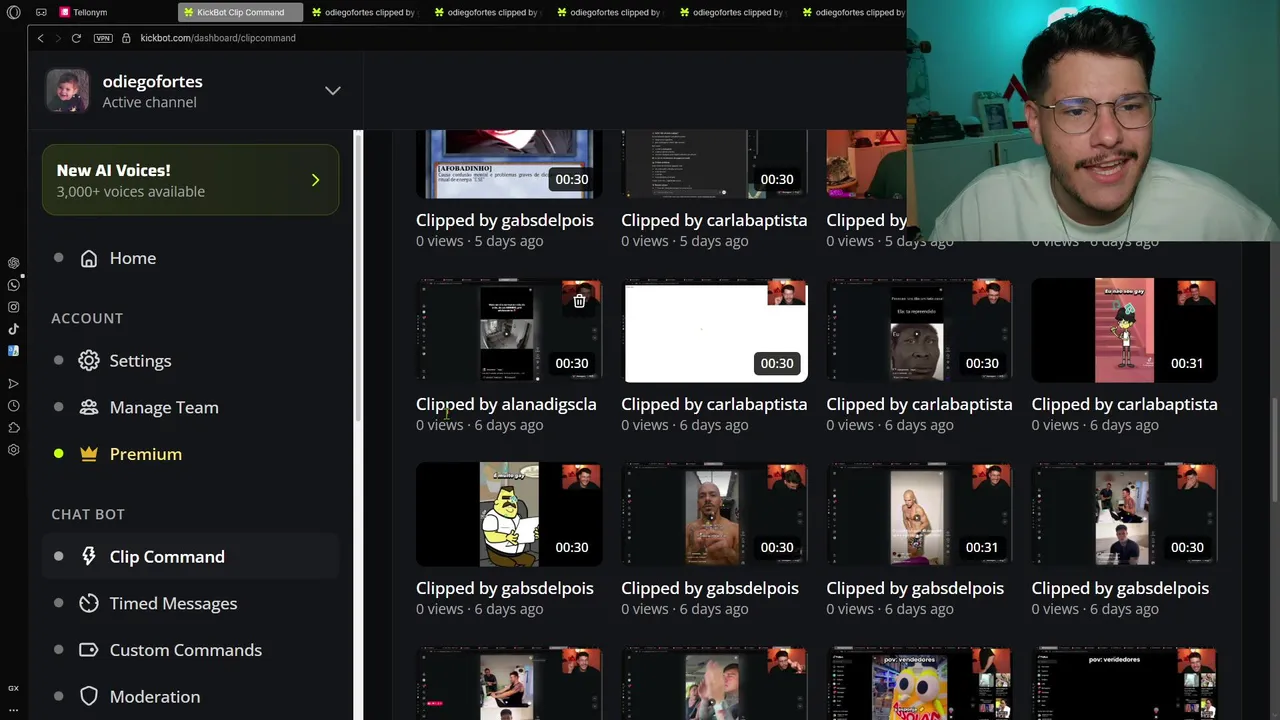Open account Settings page
This screenshot has width=1280, height=720.
point(140,361)
